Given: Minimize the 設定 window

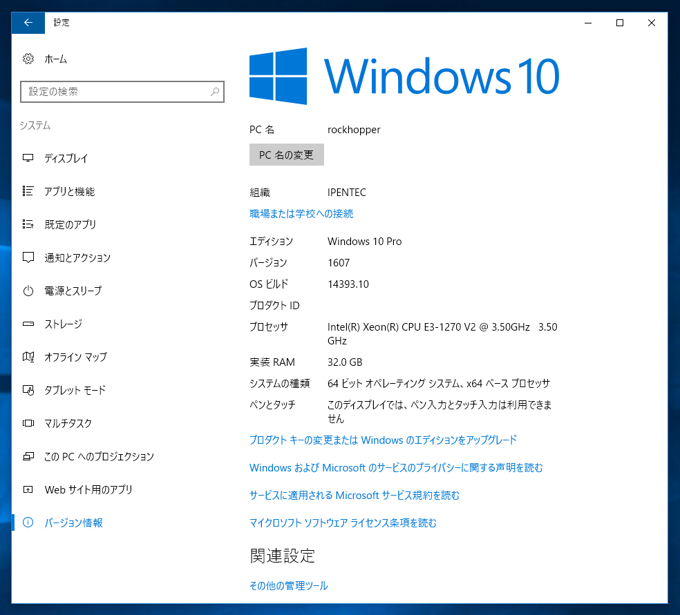Looking at the screenshot, I should (588, 23).
